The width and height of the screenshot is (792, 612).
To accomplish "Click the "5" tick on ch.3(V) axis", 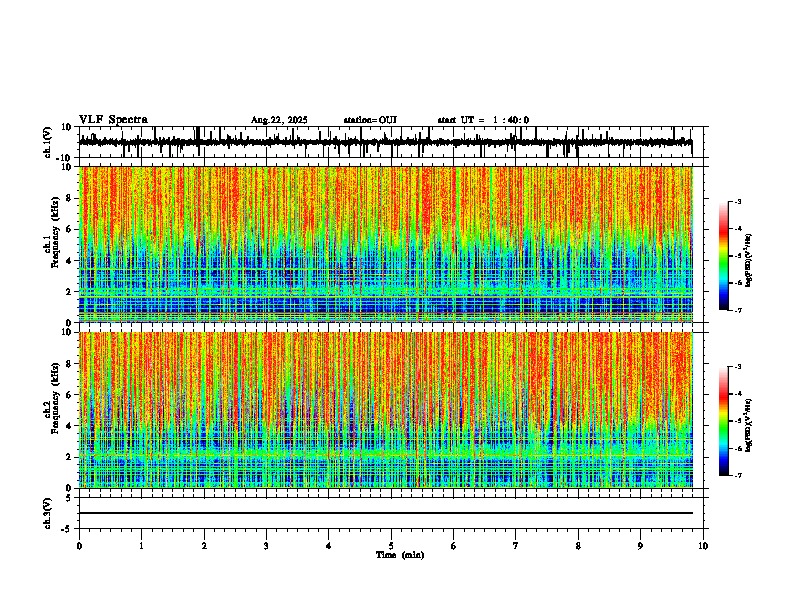I will (x=69, y=498).
